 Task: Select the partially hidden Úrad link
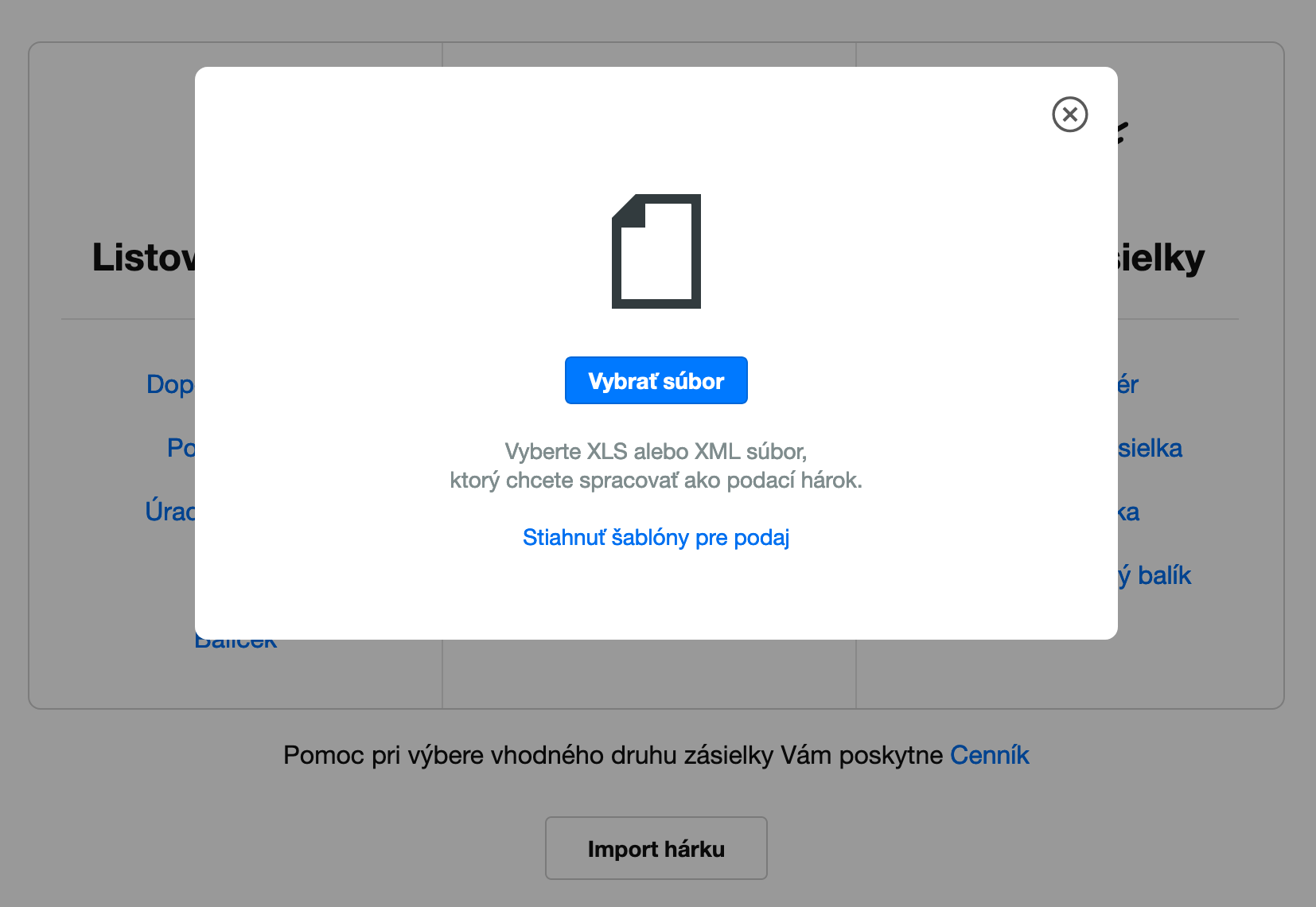(170, 511)
